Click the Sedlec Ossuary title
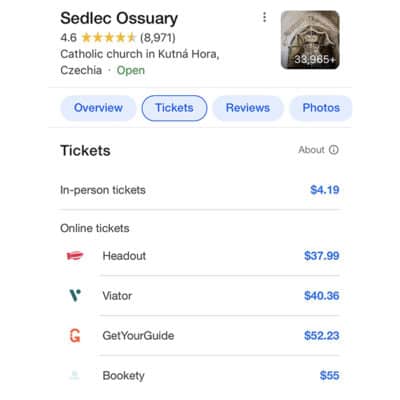The width and height of the screenshot is (400, 400). click(119, 19)
